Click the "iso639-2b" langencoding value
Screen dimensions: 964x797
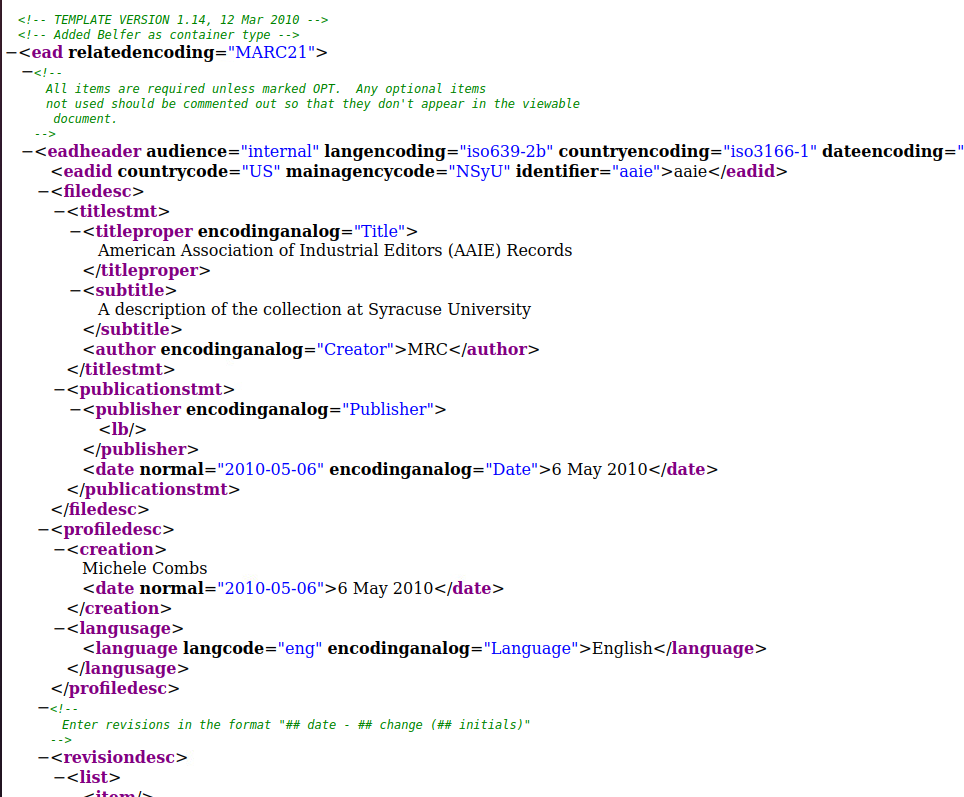506,152
